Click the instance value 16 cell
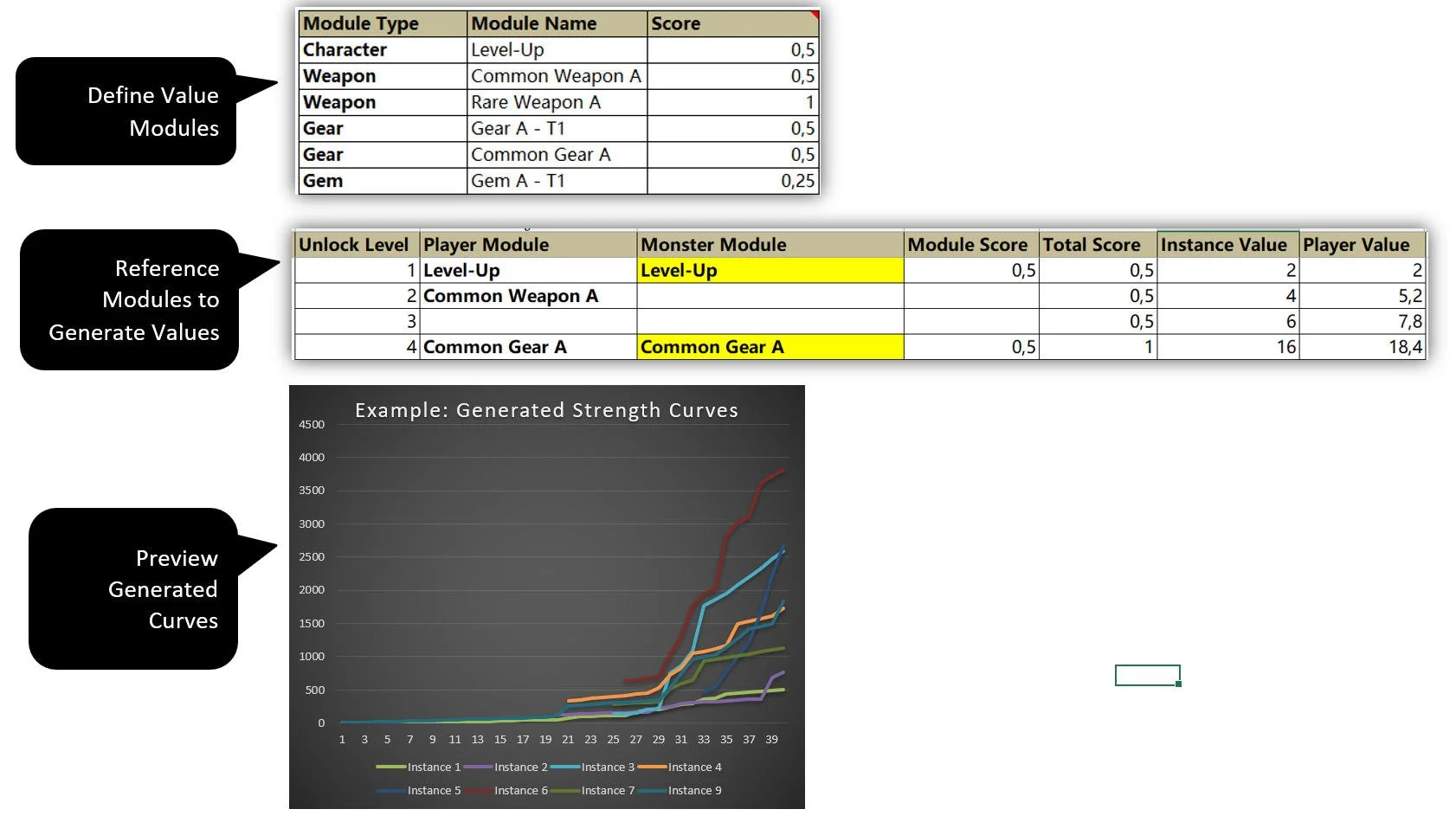This screenshot has height=822, width=1456. point(1228,347)
